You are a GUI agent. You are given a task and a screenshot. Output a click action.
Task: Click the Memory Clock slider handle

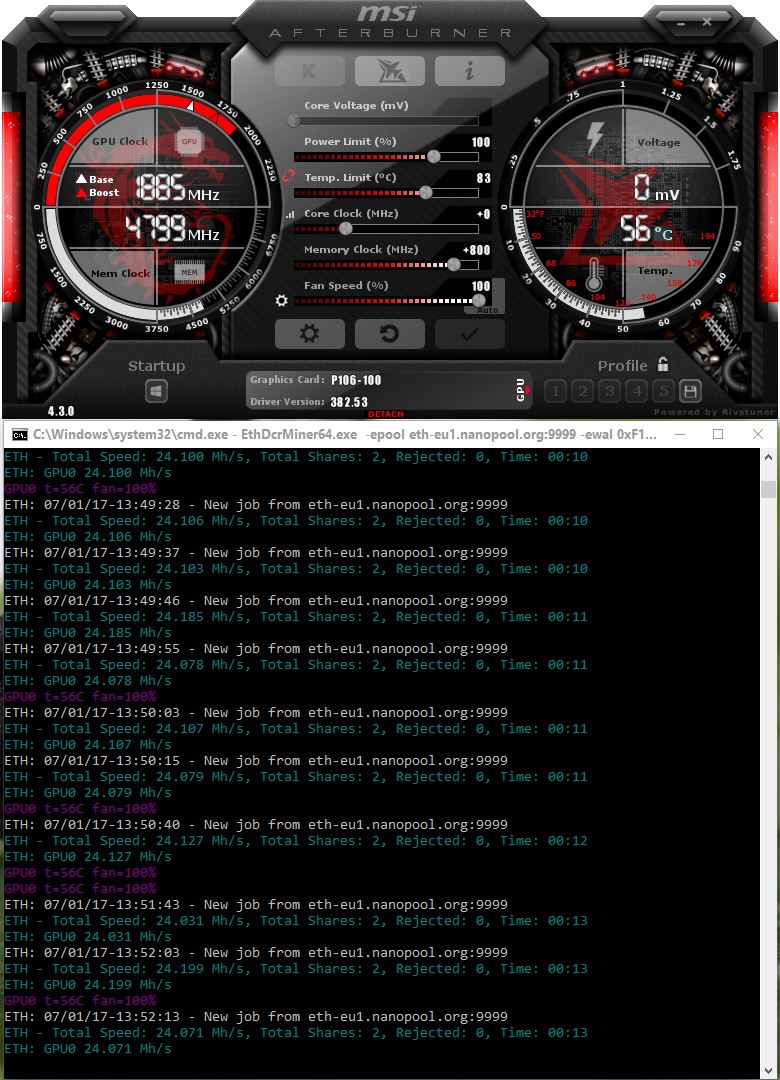(453, 264)
